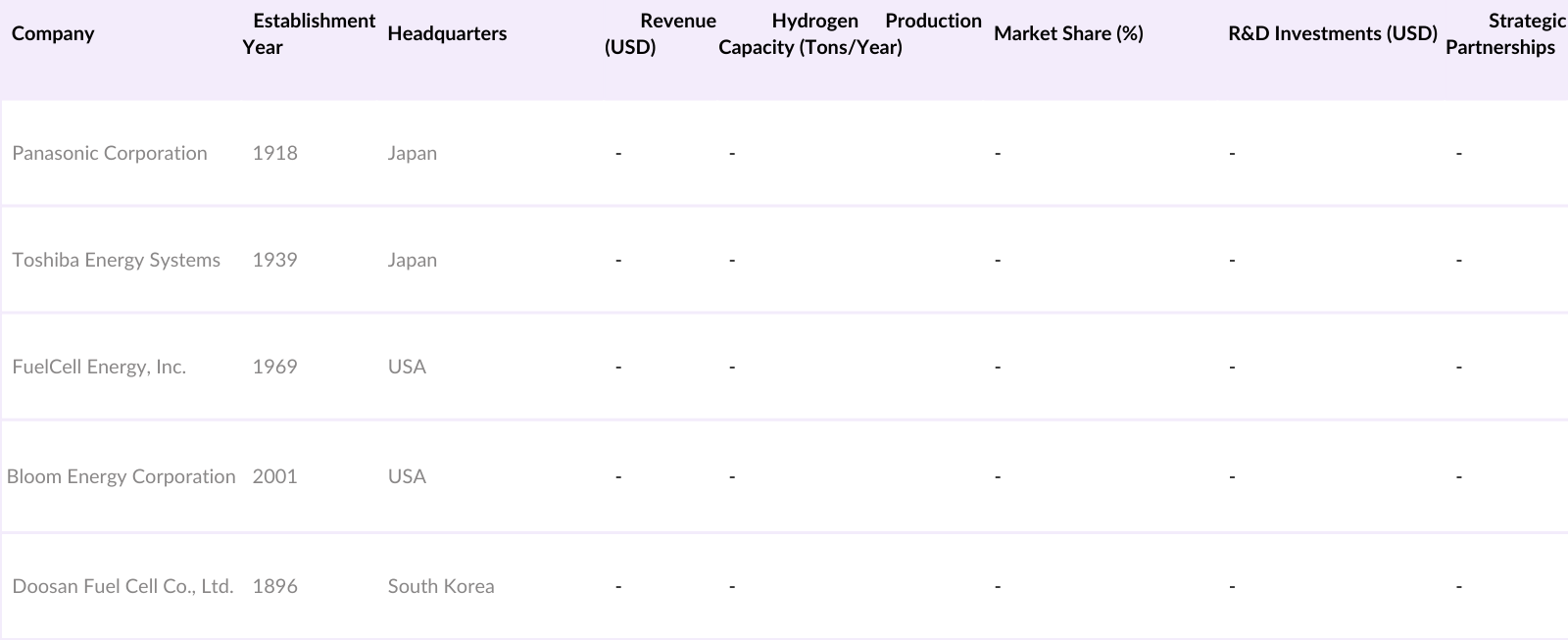Click Hydrogen Production Capacity column header
Viewport: 1568px width, 640px height.
[x=850, y=33]
